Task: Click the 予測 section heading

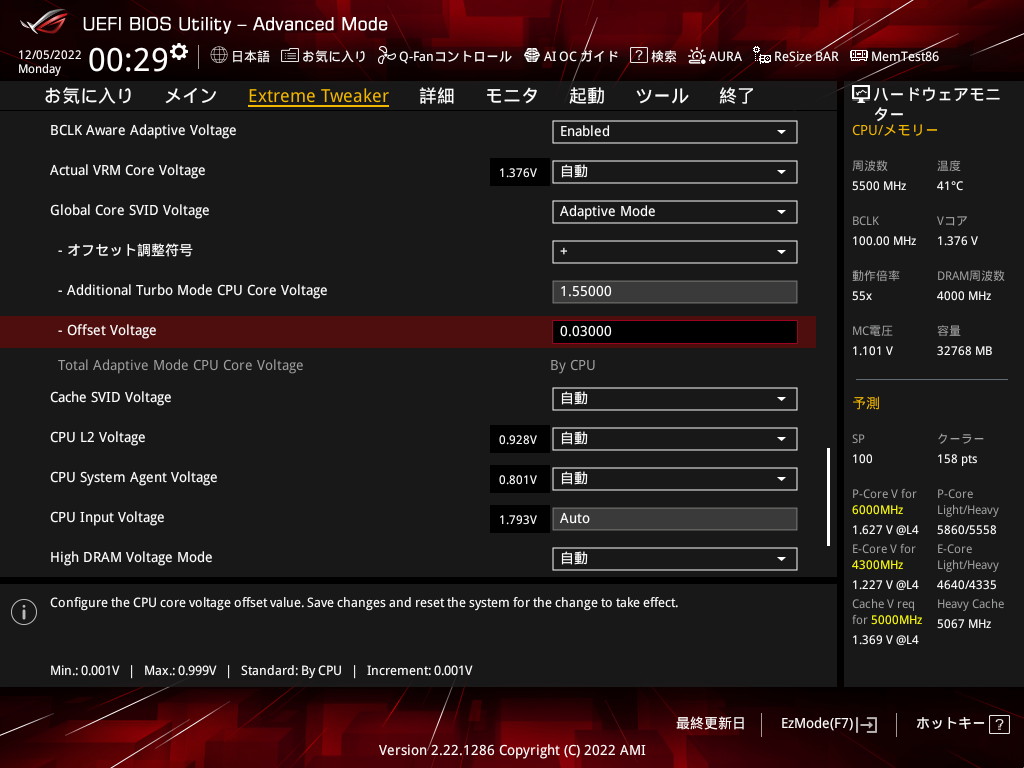Action: click(x=866, y=403)
